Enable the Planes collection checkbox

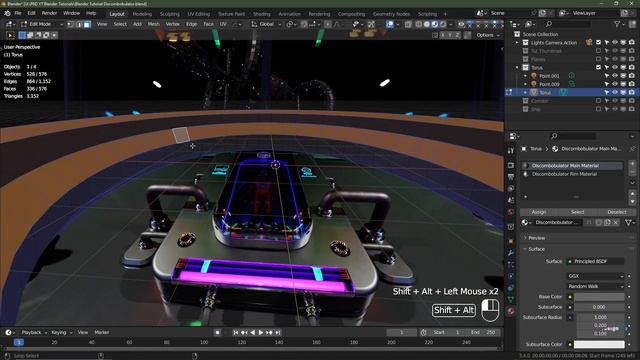coord(598,59)
